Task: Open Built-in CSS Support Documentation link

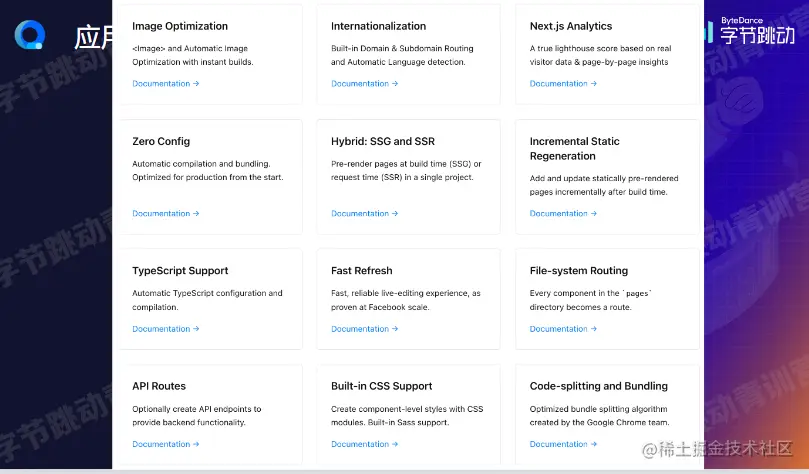Action: coord(364,444)
